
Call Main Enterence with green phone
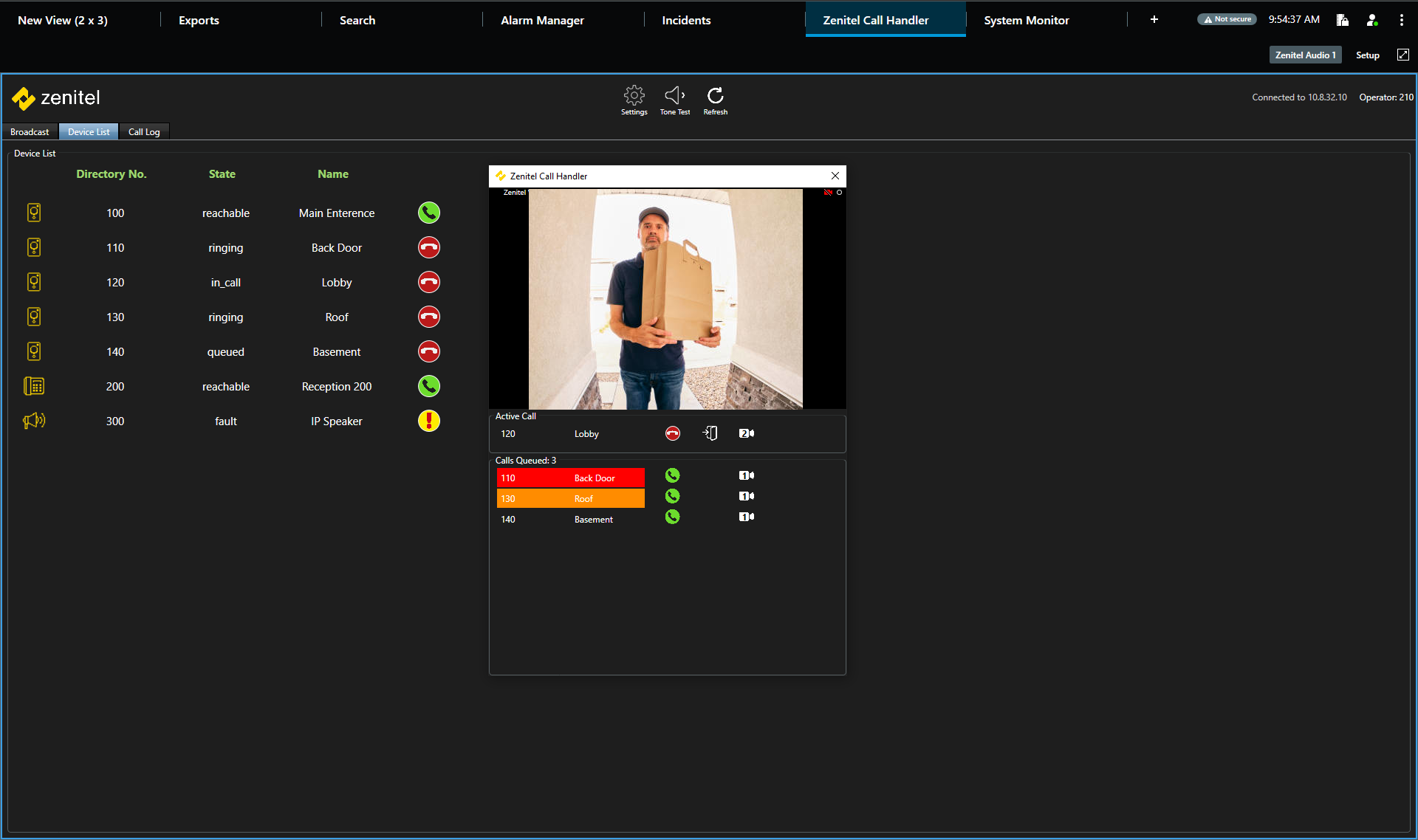coord(429,213)
